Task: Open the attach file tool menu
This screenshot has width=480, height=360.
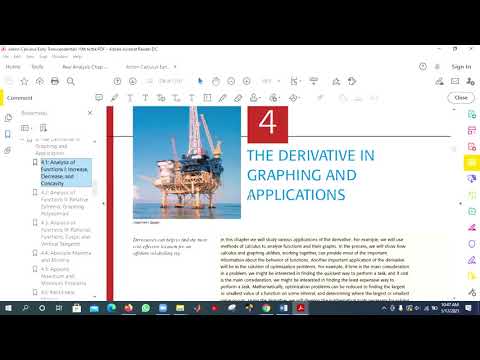Action: pos(274,98)
